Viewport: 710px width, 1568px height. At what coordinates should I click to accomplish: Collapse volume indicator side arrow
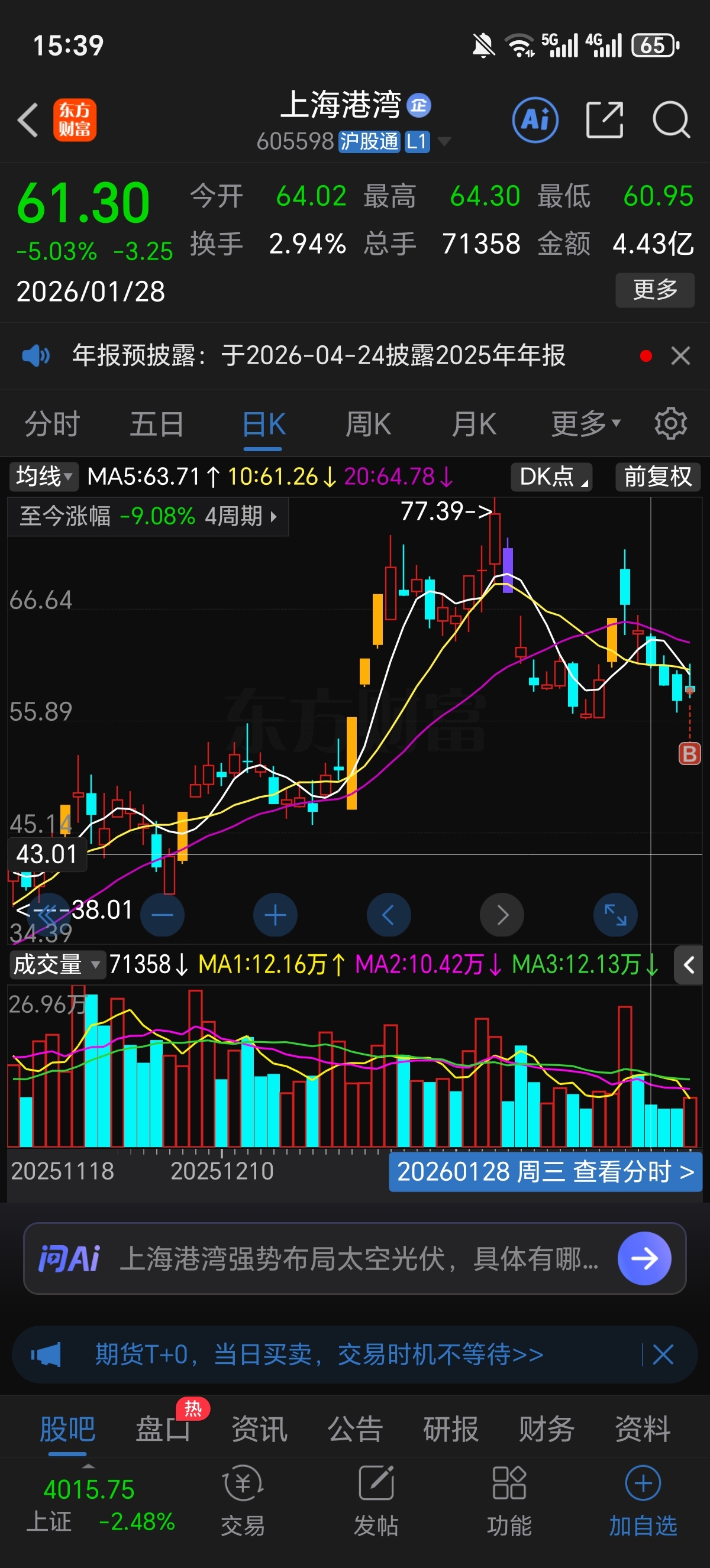tap(689, 965)
